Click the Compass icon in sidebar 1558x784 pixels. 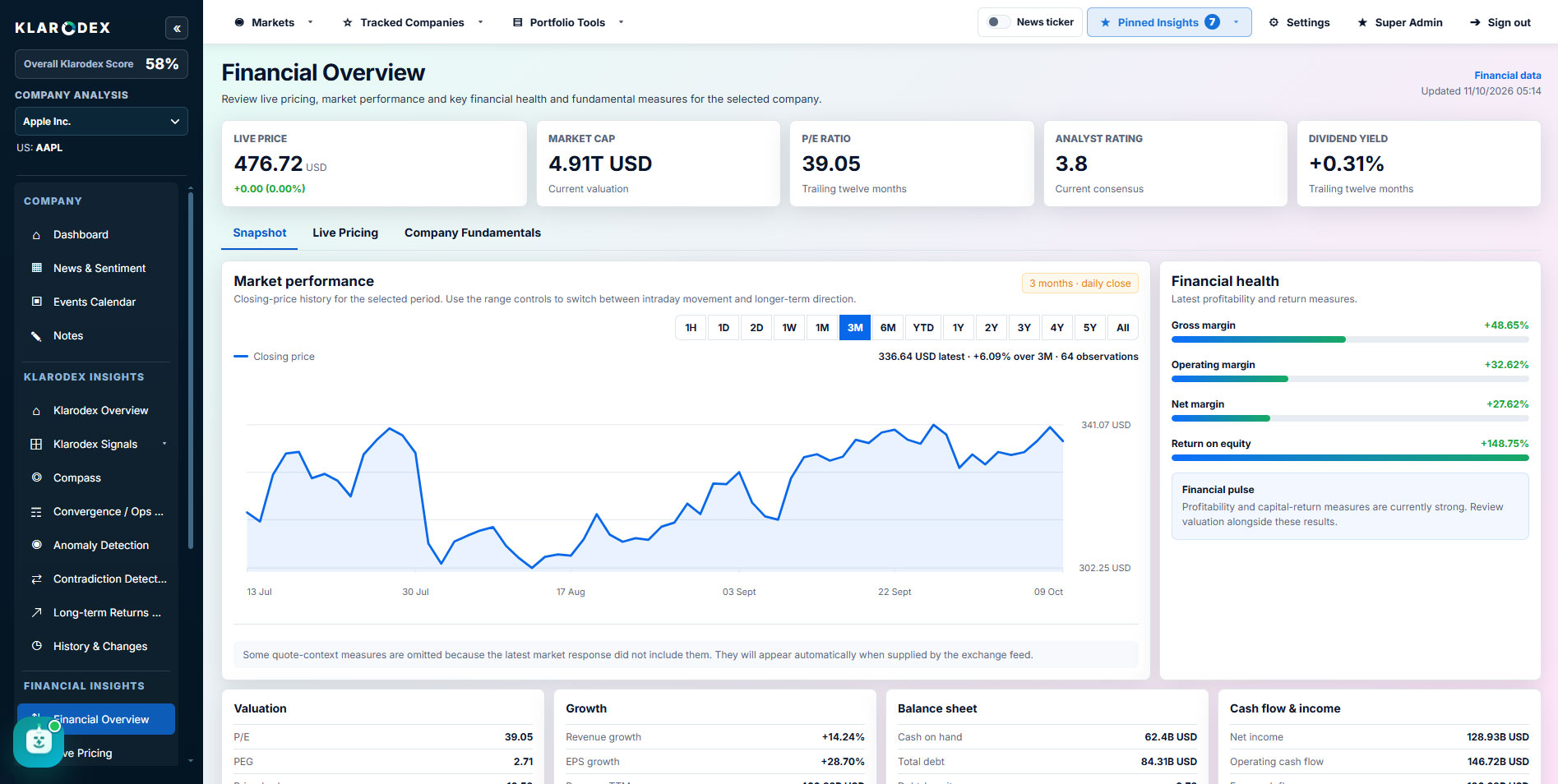pos(36,477)
